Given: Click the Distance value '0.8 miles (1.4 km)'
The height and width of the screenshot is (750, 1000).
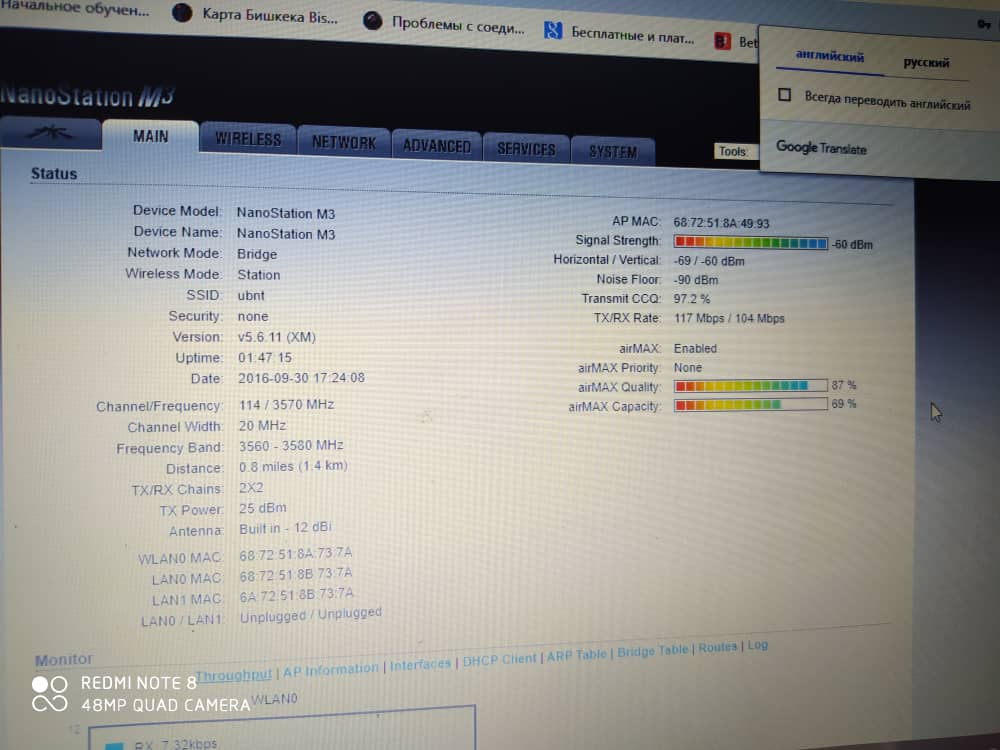Looking at the screenshot, I should [x=293, y=466].
